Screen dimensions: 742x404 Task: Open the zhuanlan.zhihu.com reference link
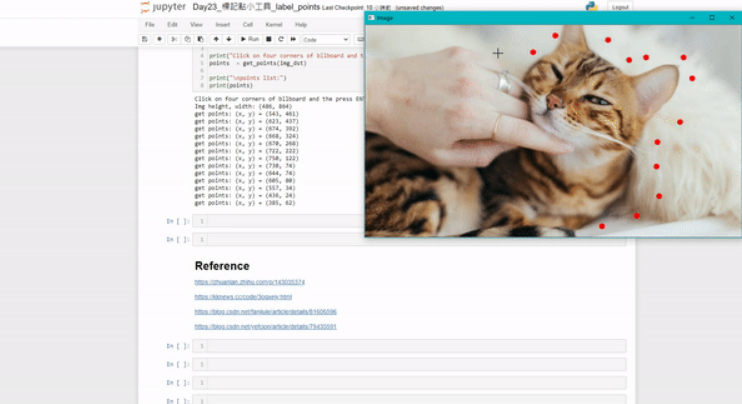[249, 282]
